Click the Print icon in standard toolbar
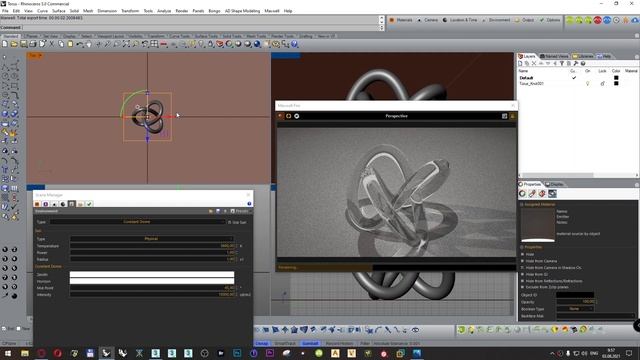This screenshot has width=640, height=360. (x=33, y=44)
